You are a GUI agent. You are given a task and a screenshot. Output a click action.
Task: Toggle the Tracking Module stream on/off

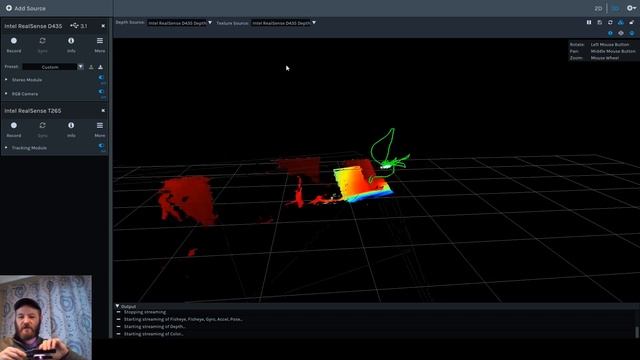point(101,146)
